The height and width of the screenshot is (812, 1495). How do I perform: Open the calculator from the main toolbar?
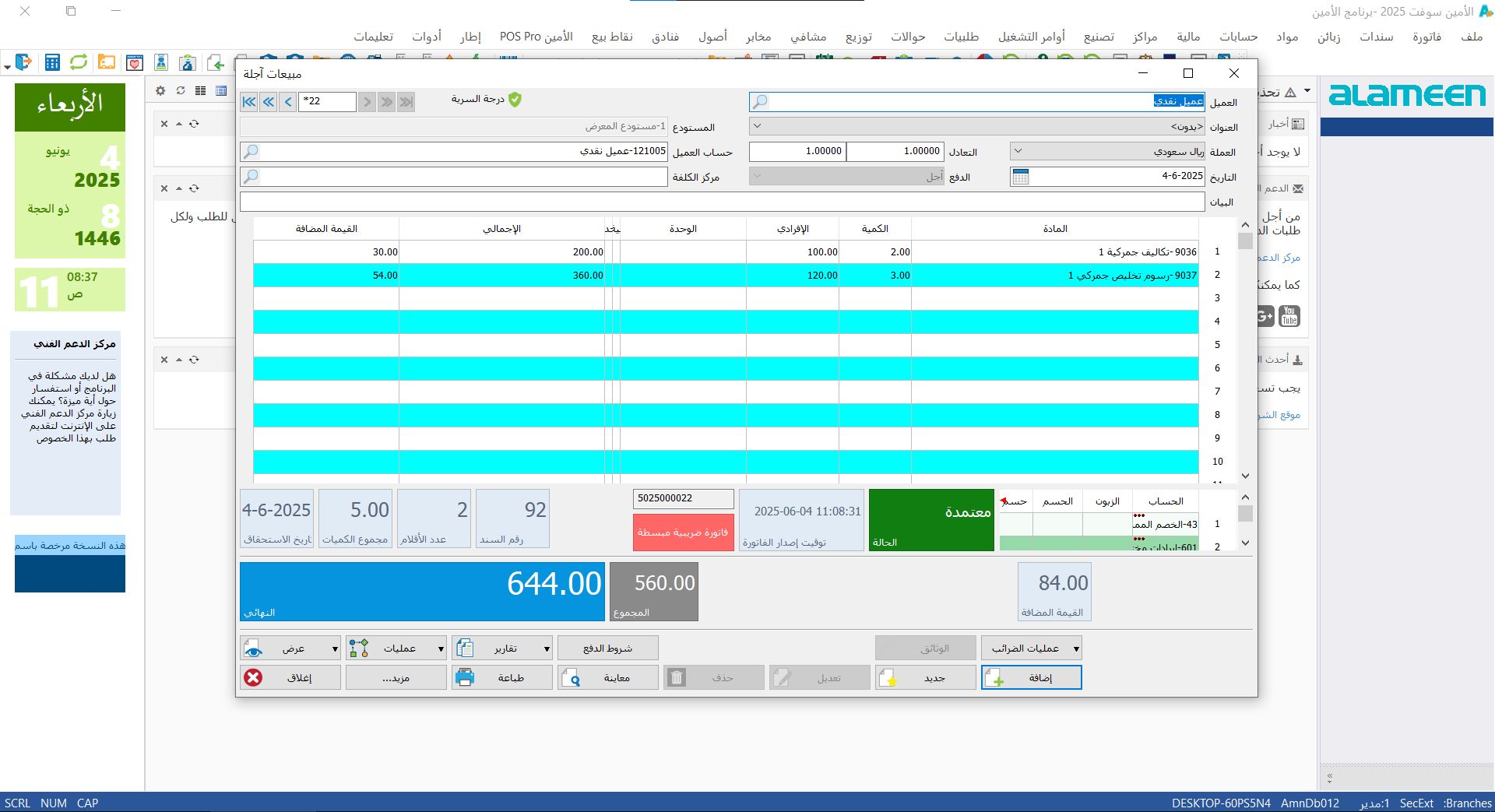52,63
